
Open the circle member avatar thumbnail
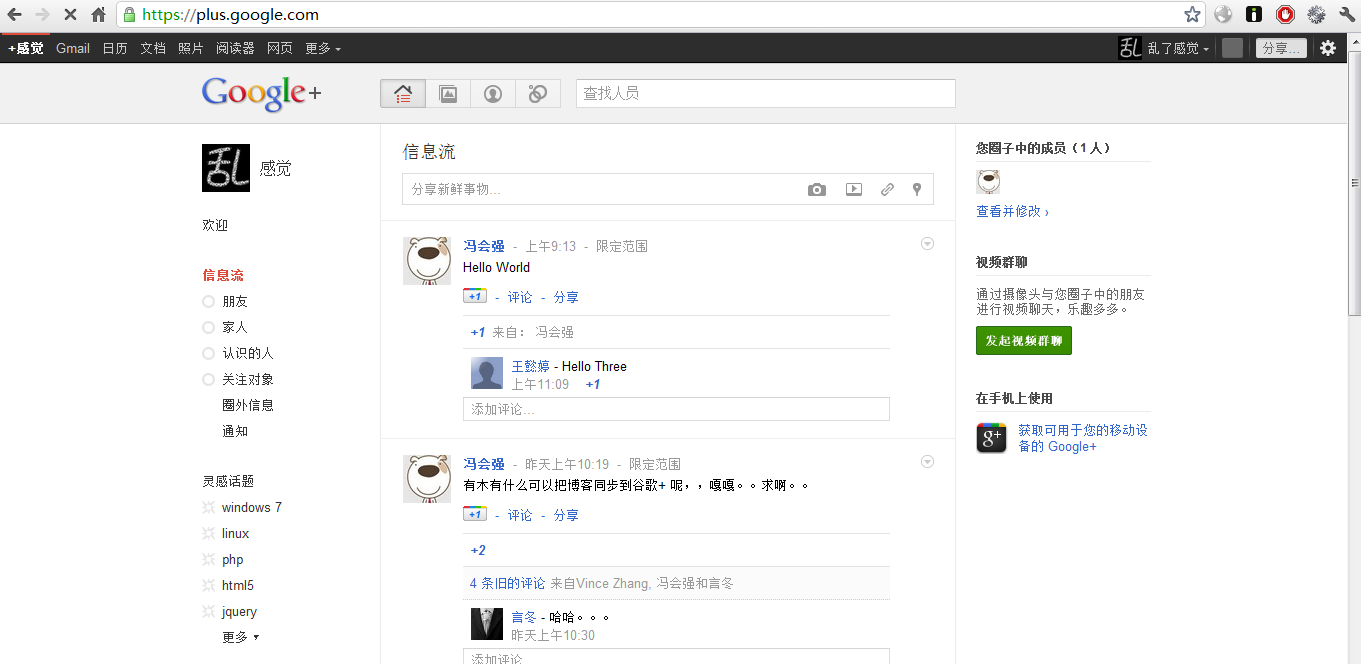988,181
